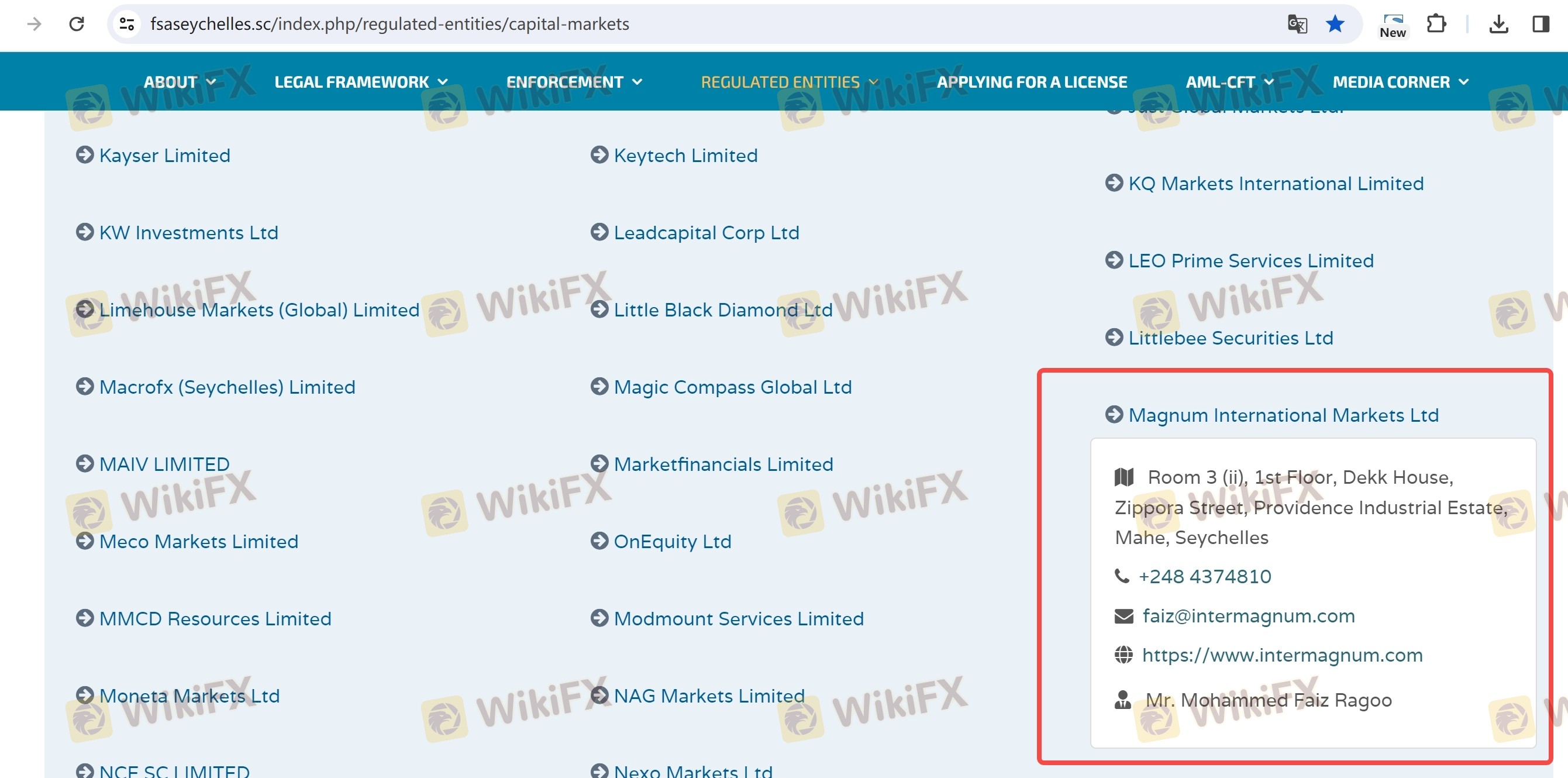Click the New badge toolbar icon
The height and width of the screenshot is (778, 1568).
point(1393,25)
